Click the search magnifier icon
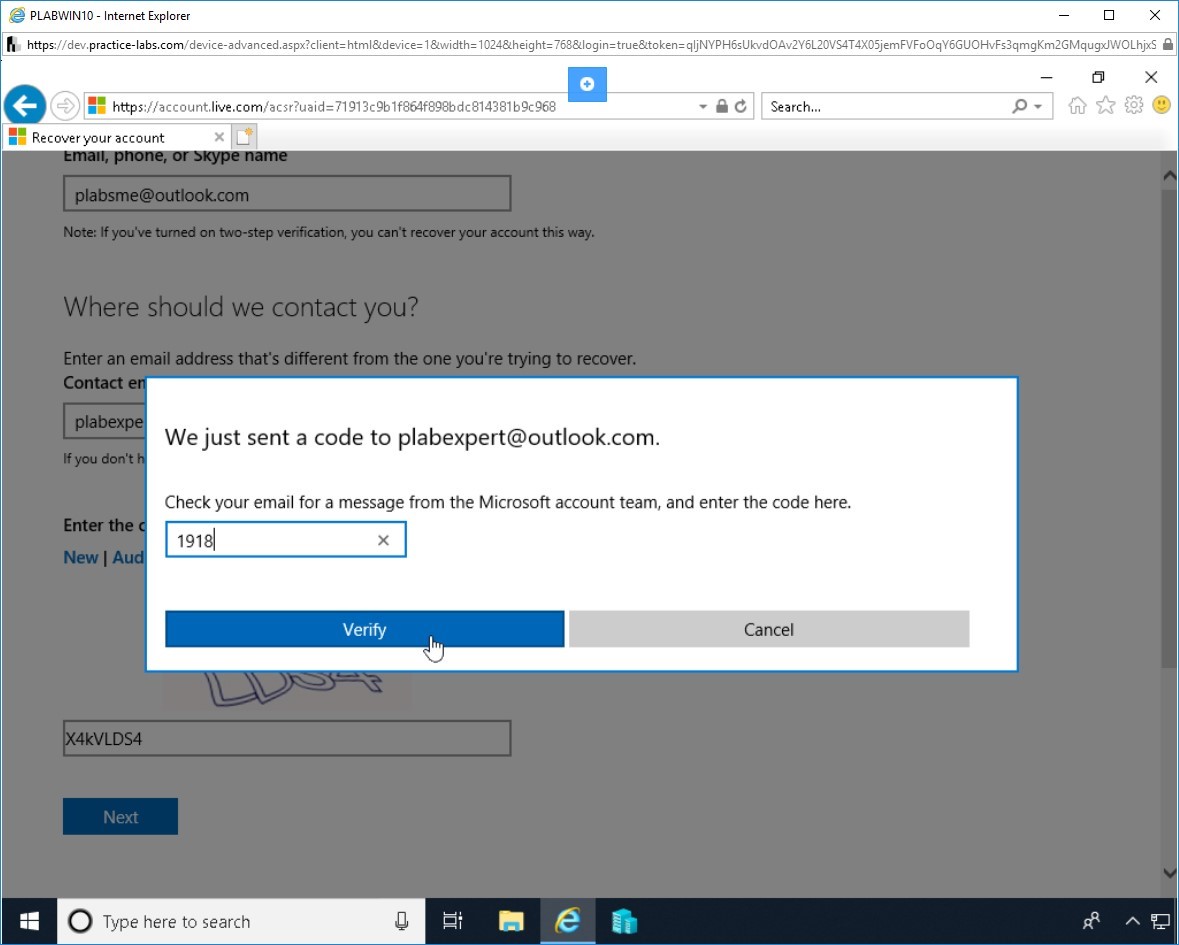 (1019, 107)
